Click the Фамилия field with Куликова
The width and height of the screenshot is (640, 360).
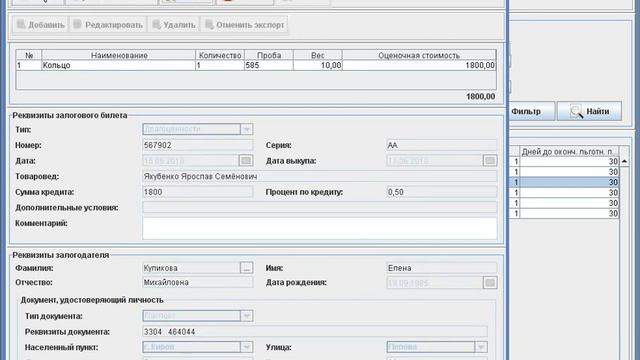pos(191,268)
